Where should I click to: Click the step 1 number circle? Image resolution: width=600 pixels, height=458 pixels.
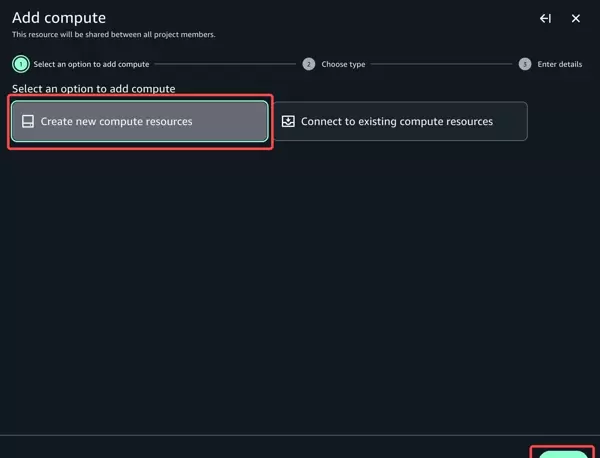pyautogui.click(x=20, y=64)
